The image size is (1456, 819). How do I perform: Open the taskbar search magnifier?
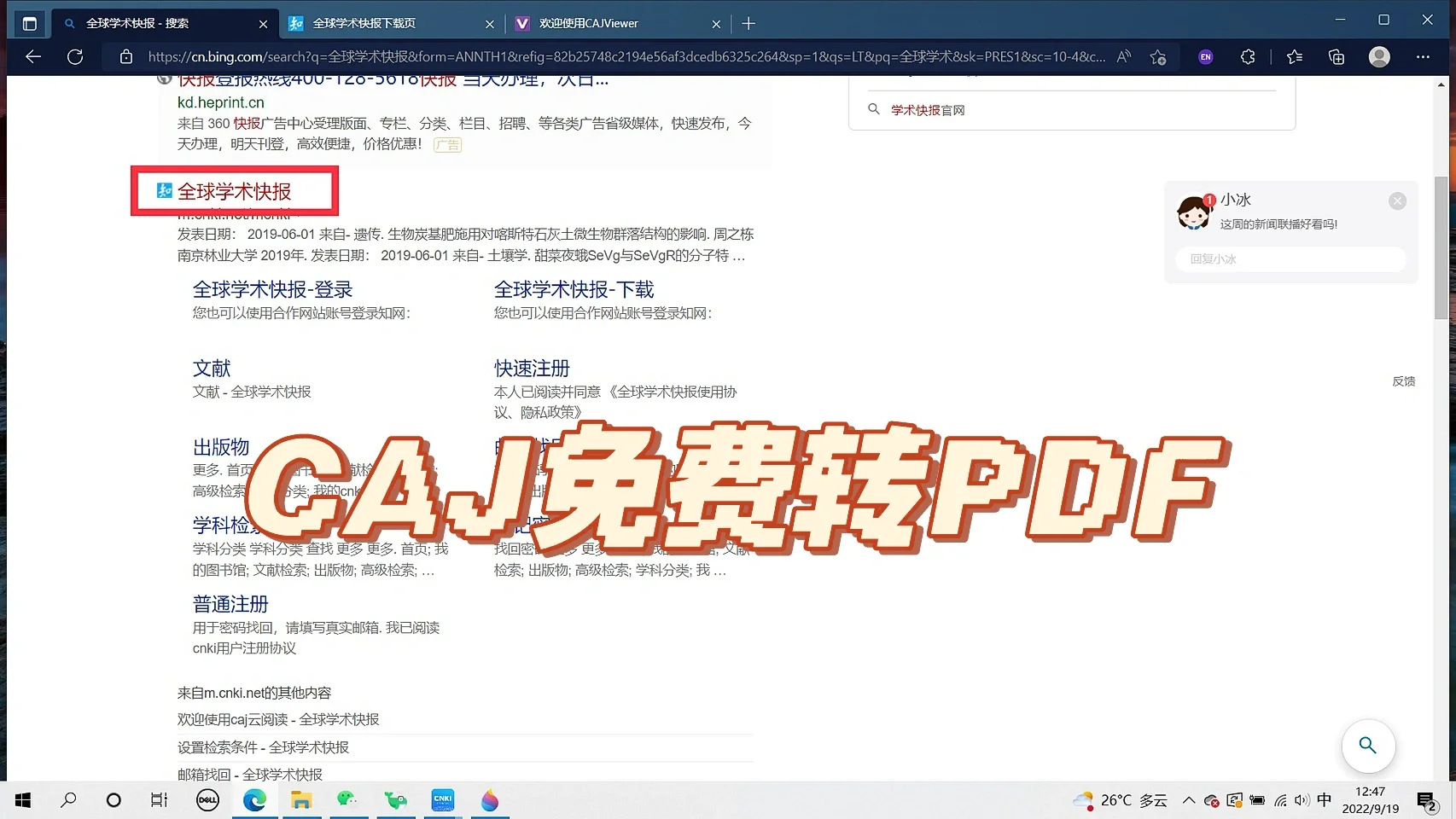pyautogui.click(x=69, y=800)
